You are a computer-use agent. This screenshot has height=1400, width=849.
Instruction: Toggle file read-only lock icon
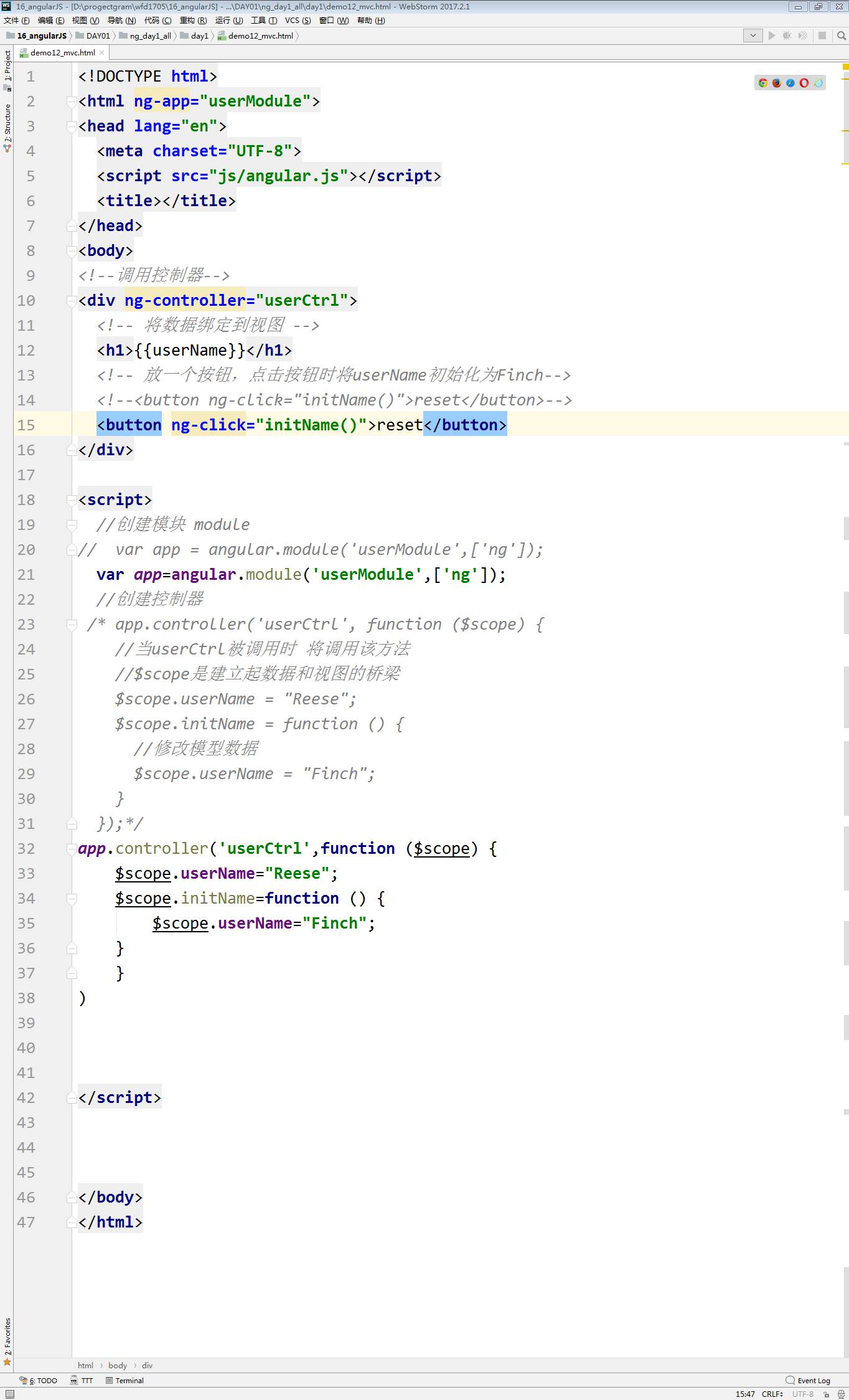click(826, 1394)
